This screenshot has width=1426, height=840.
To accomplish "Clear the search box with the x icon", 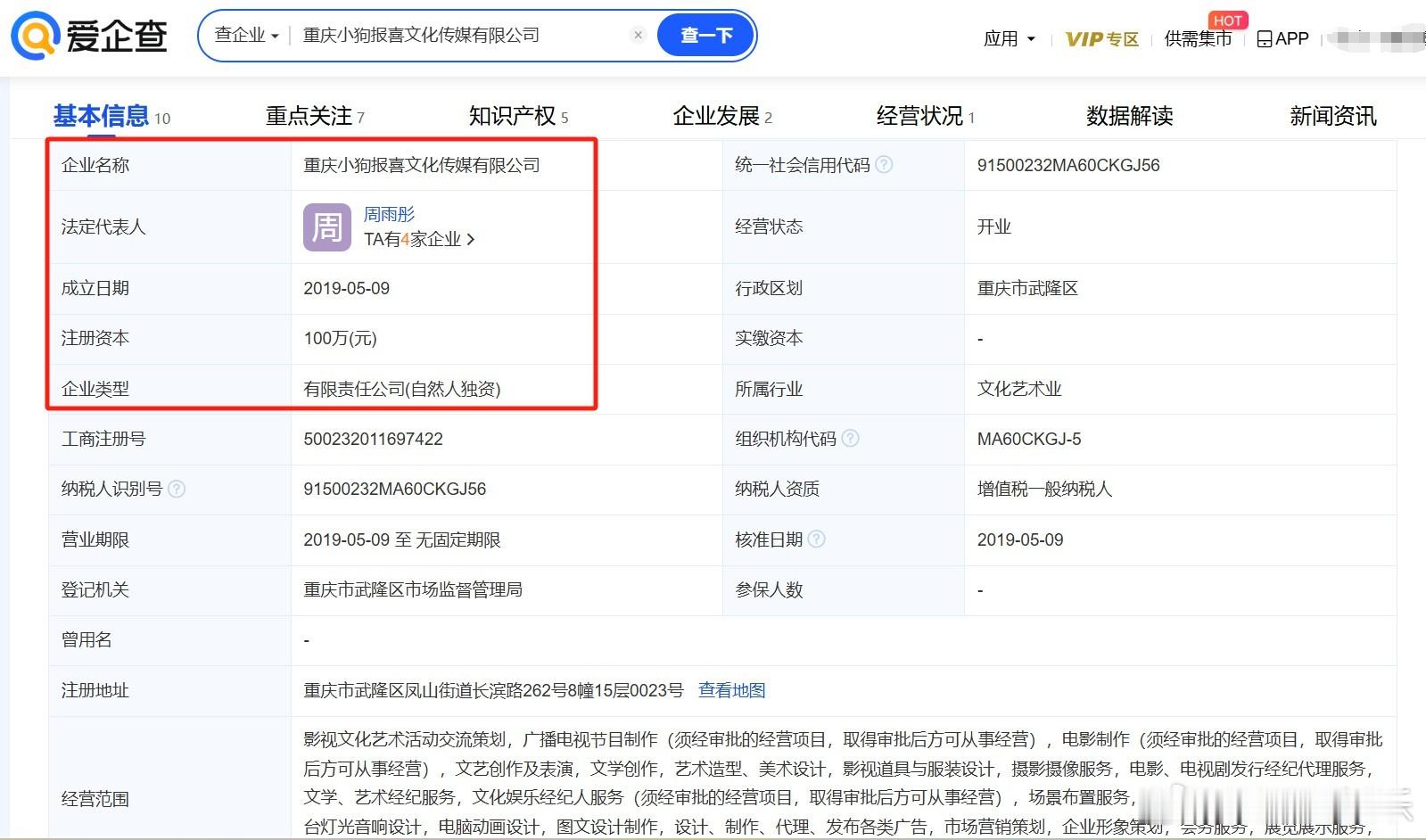I will 638,35.
